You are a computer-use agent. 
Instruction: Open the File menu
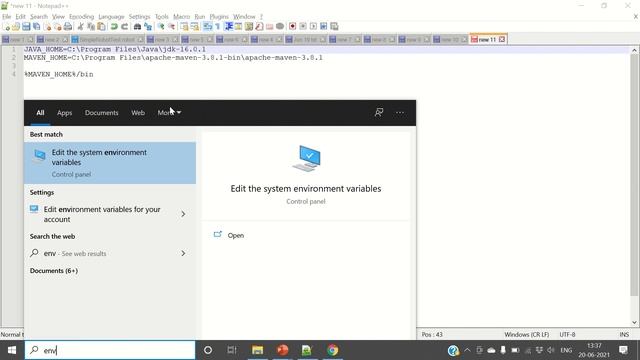(7, 17)
